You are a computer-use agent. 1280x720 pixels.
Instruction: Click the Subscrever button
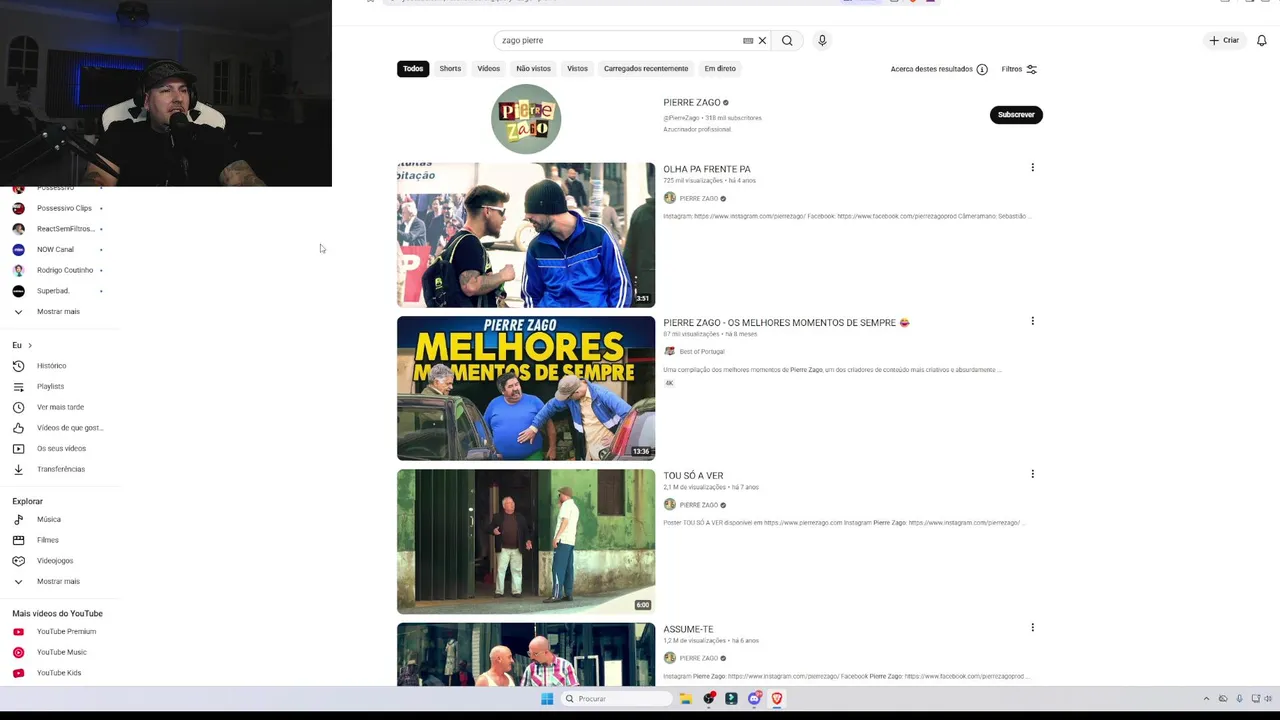click(1016, 115)
